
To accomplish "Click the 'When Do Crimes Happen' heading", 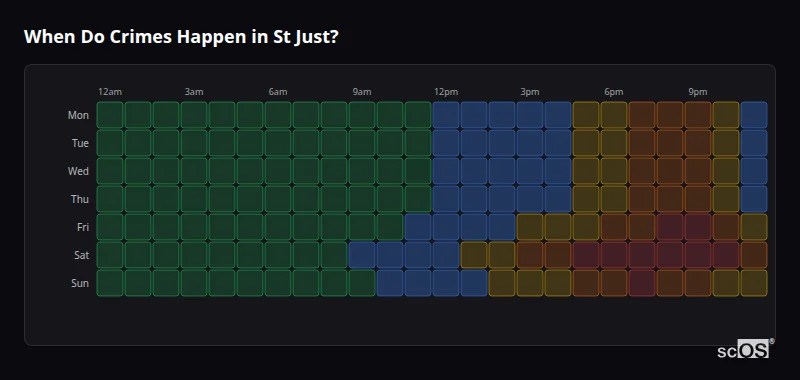I will pyautogui.click(x=181, y=37).
